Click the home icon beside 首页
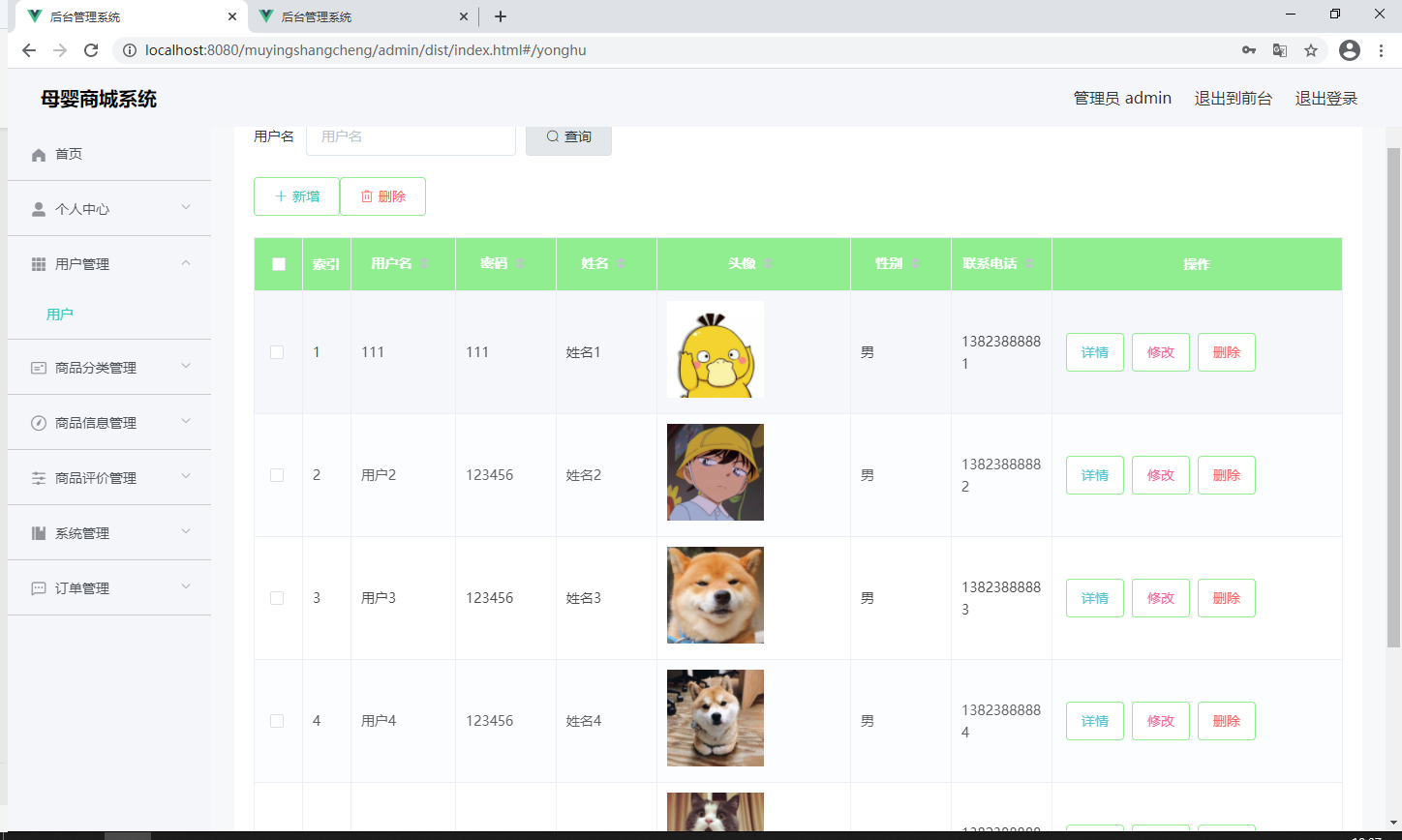The image size is (1402, 840). pyautogui.click(x=39, y=155)
